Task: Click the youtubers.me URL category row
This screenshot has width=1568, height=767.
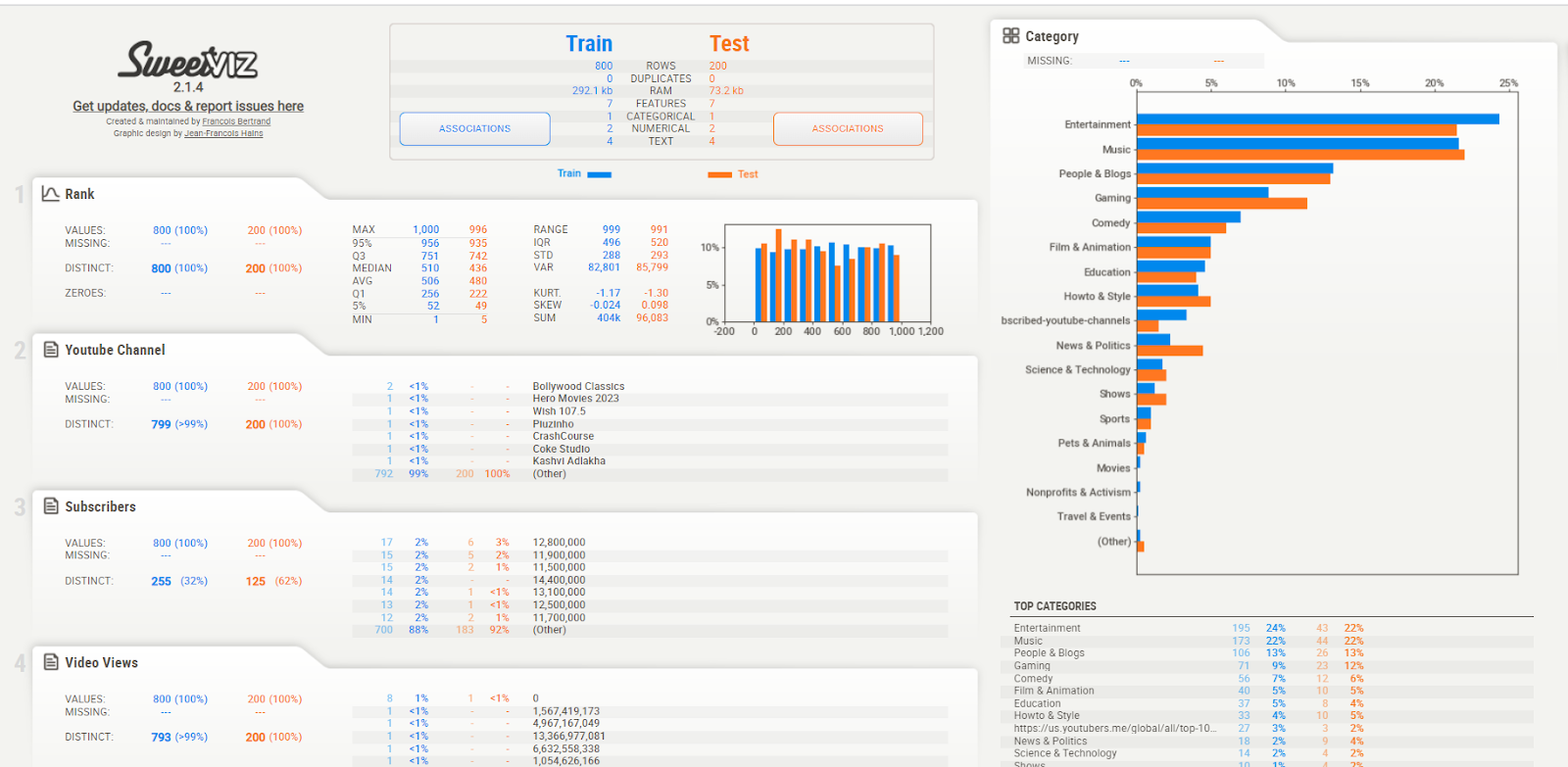Action: [x=1273, y=728]
